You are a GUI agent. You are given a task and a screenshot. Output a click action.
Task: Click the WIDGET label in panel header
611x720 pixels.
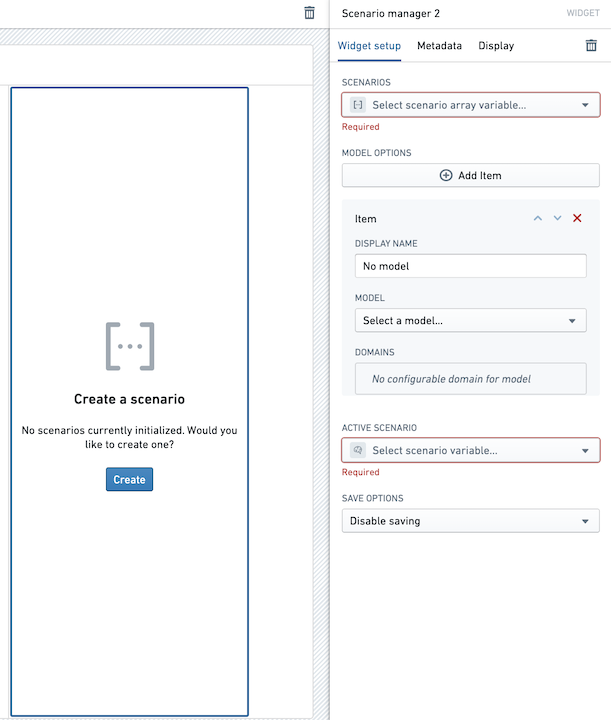(x=583, y=13)
